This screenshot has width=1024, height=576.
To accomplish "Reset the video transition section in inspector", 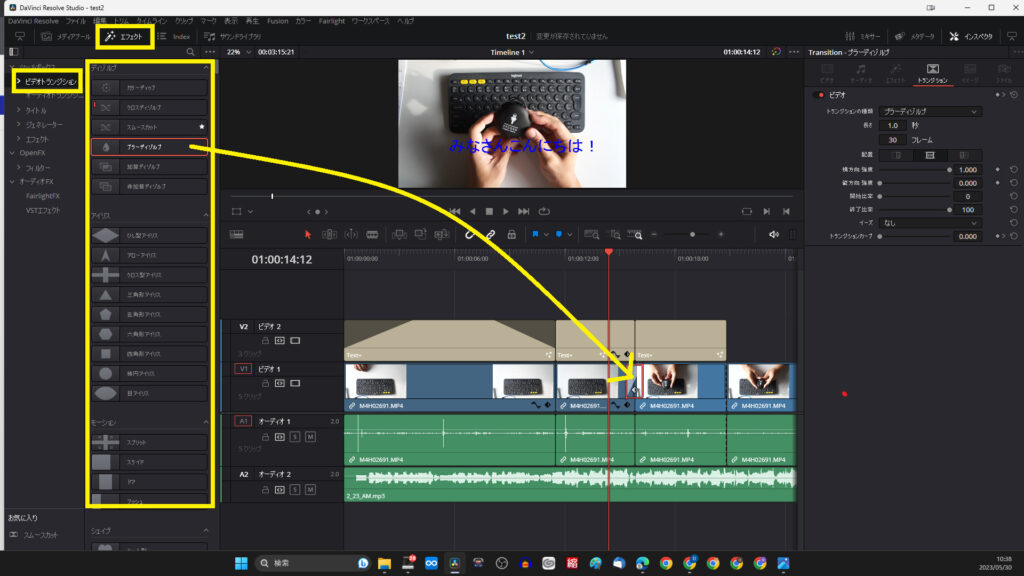I will (1014, 95).
